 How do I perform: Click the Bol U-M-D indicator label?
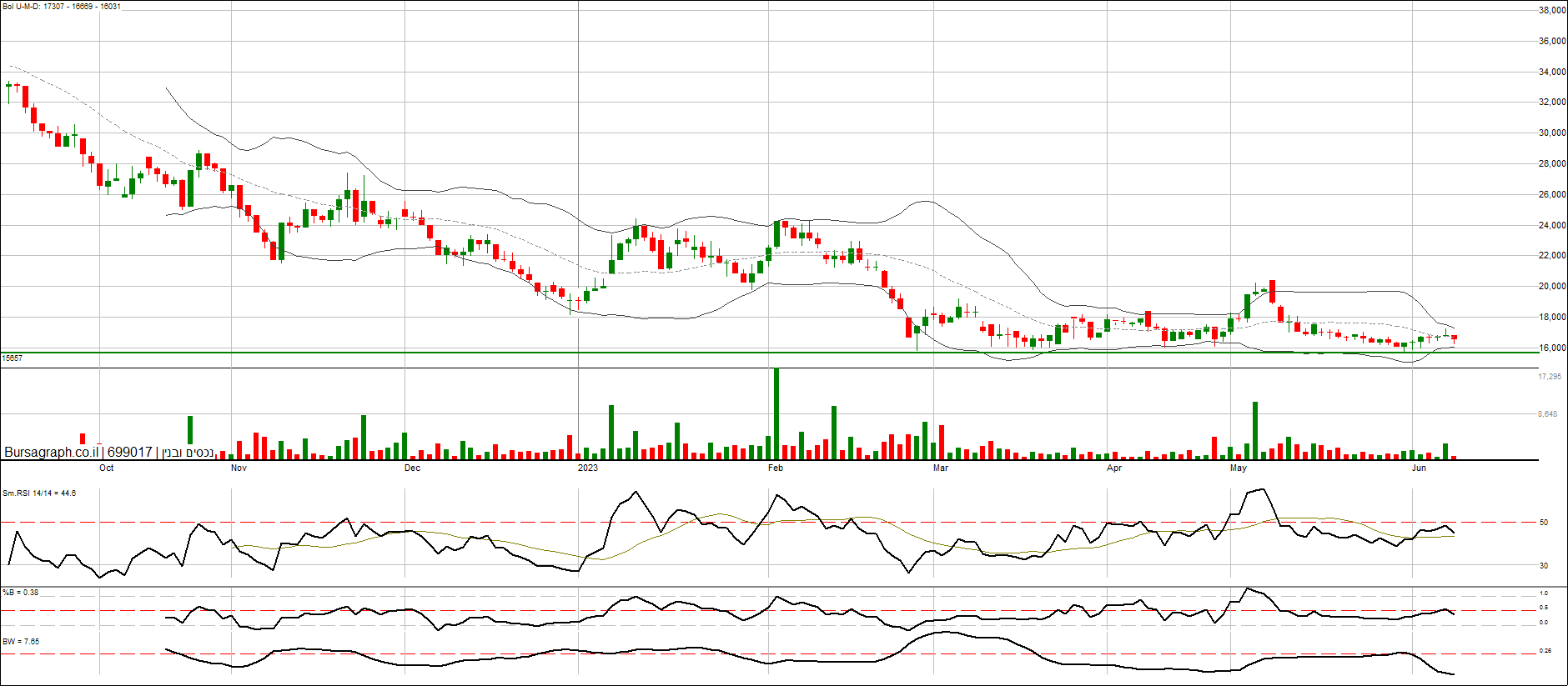click(x=62, y=7)
